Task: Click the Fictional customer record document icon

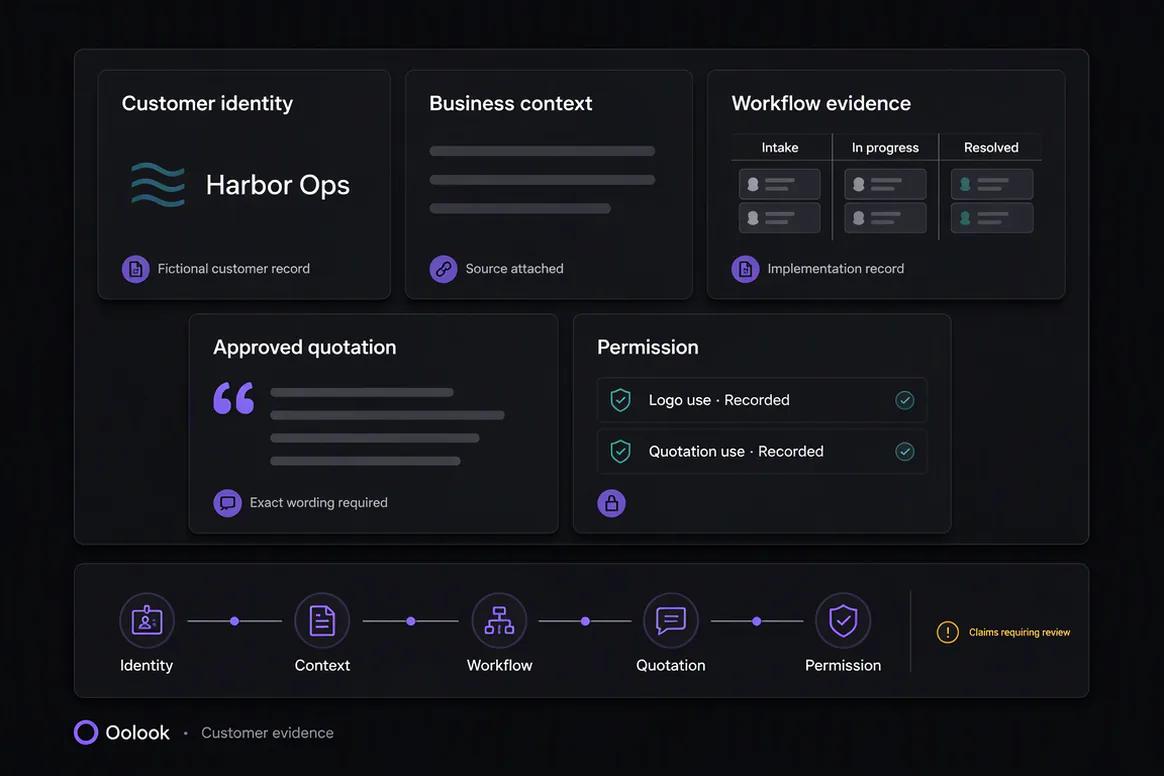Action: point(136,269)
